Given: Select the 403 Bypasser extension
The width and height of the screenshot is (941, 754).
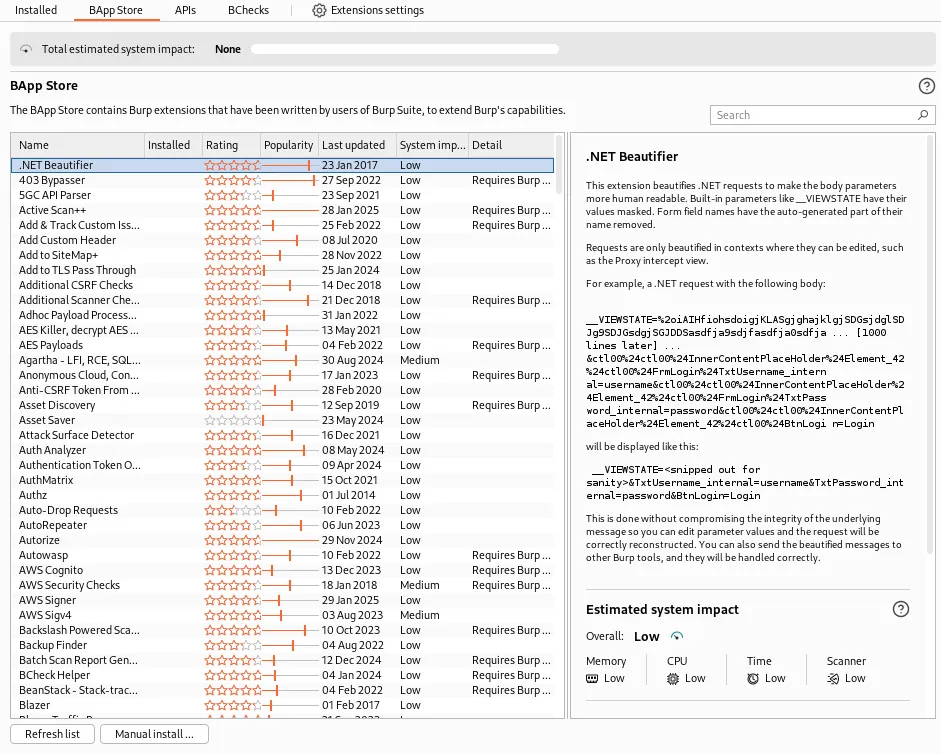Looking at the screenshot, I should 282,180.
